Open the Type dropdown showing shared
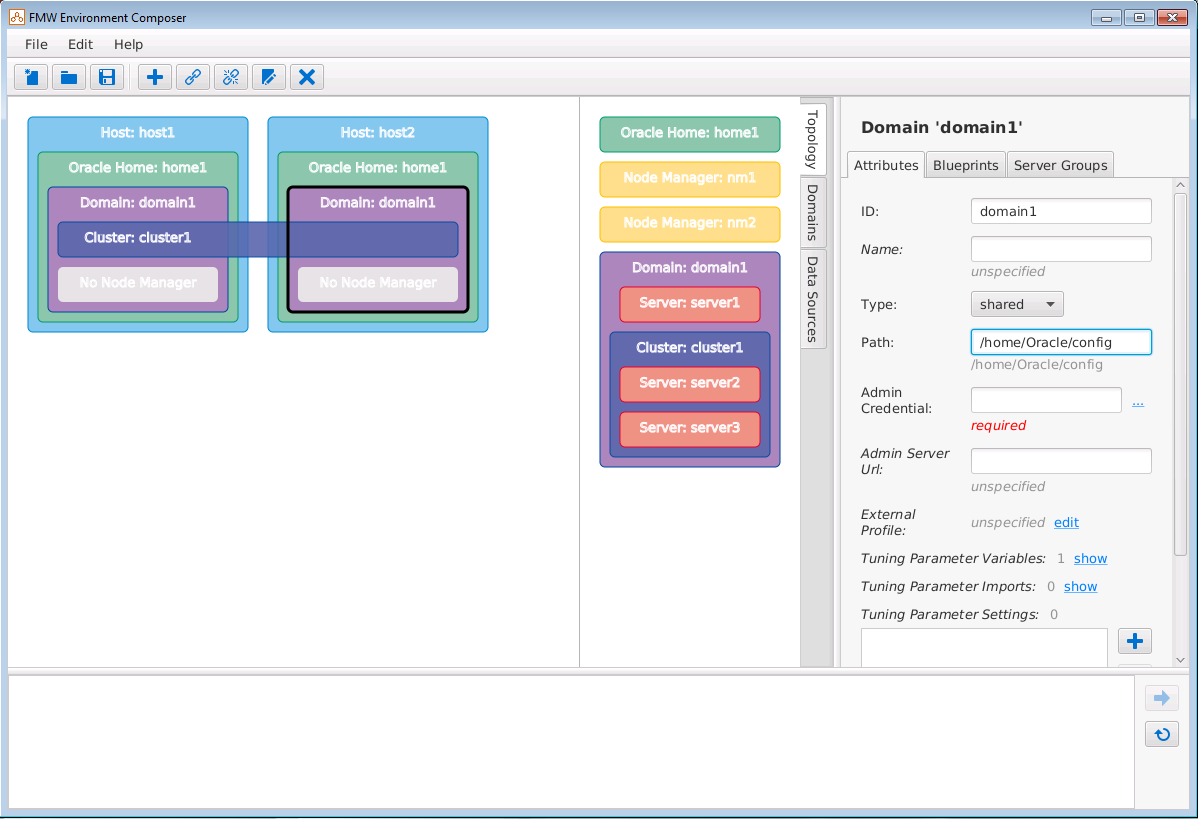The image size is (1198, 819). pos(1017,304)
